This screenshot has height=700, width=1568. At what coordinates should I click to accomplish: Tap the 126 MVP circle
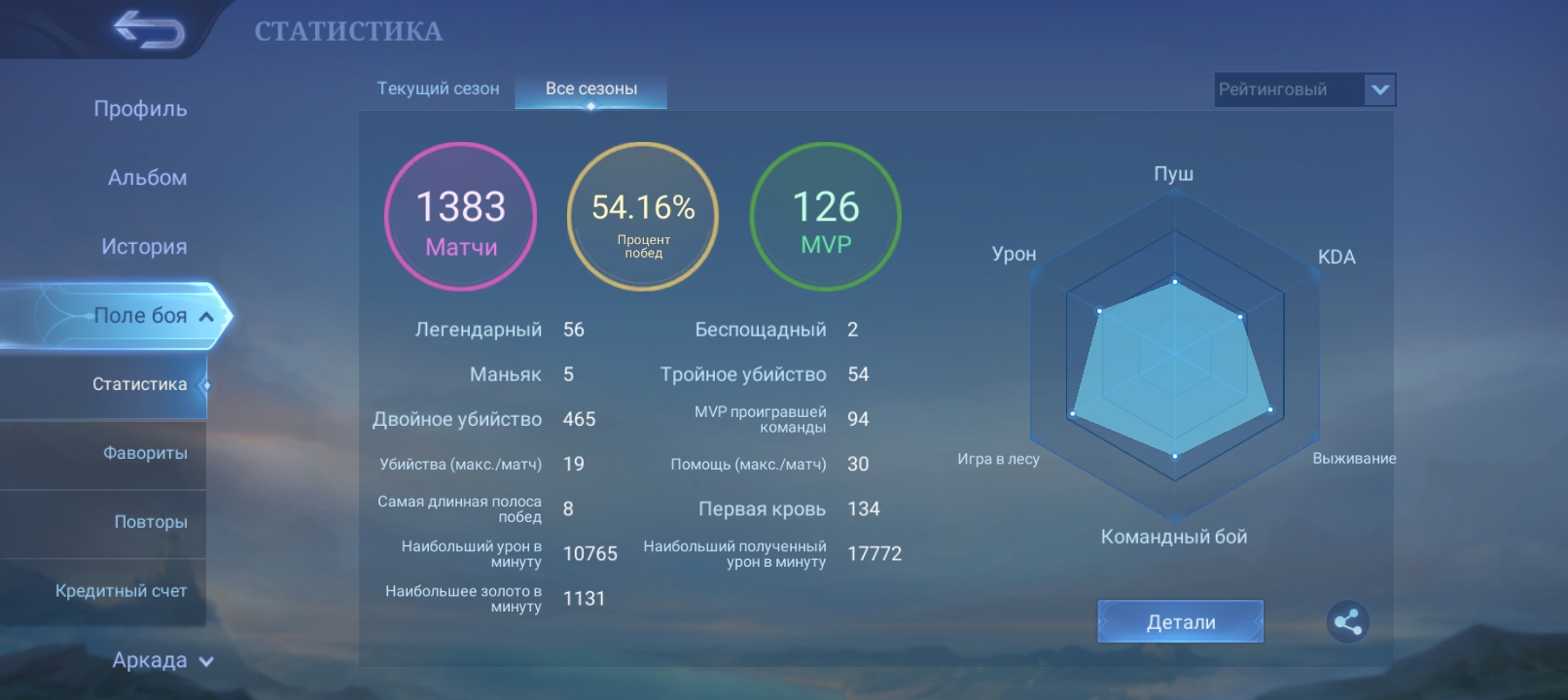825,217
